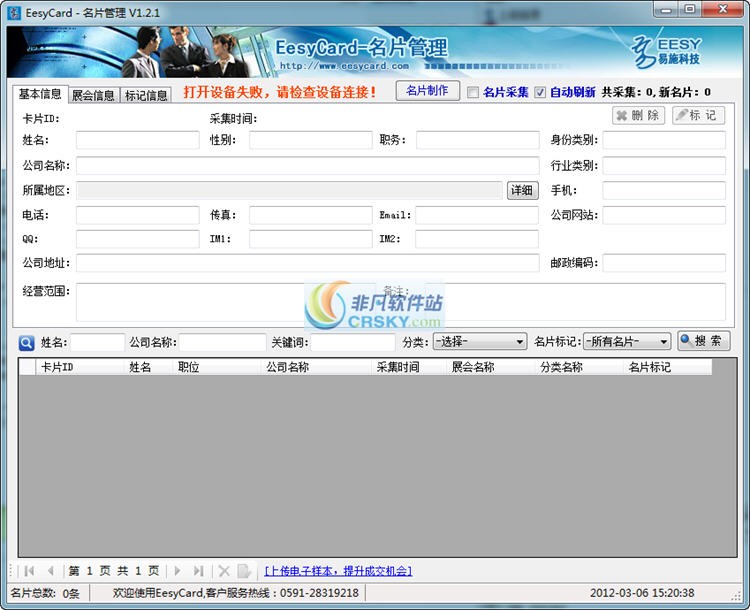Screen dimensions: 750x610
Task: Click the 职务 input field
Action: pyautogui.click(x=478, y=140)
